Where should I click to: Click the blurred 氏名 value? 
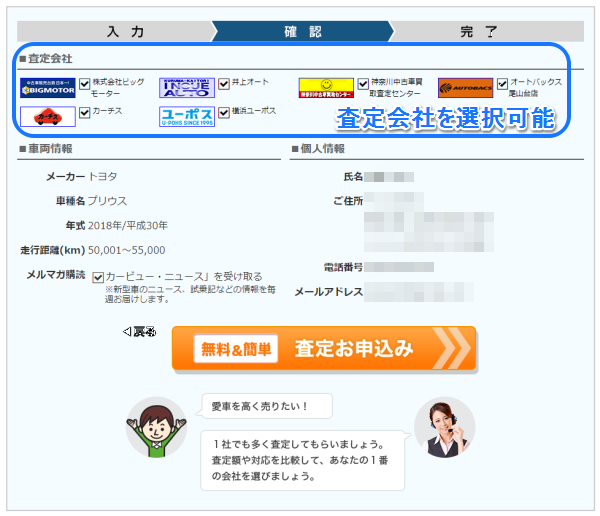[x=389, y=177]
